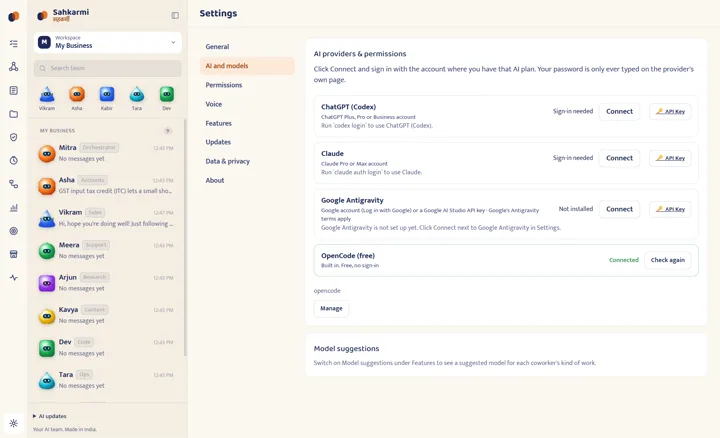Click the M workspace badge icon
This screenshot has height=438, width=720.
point(44,42)
